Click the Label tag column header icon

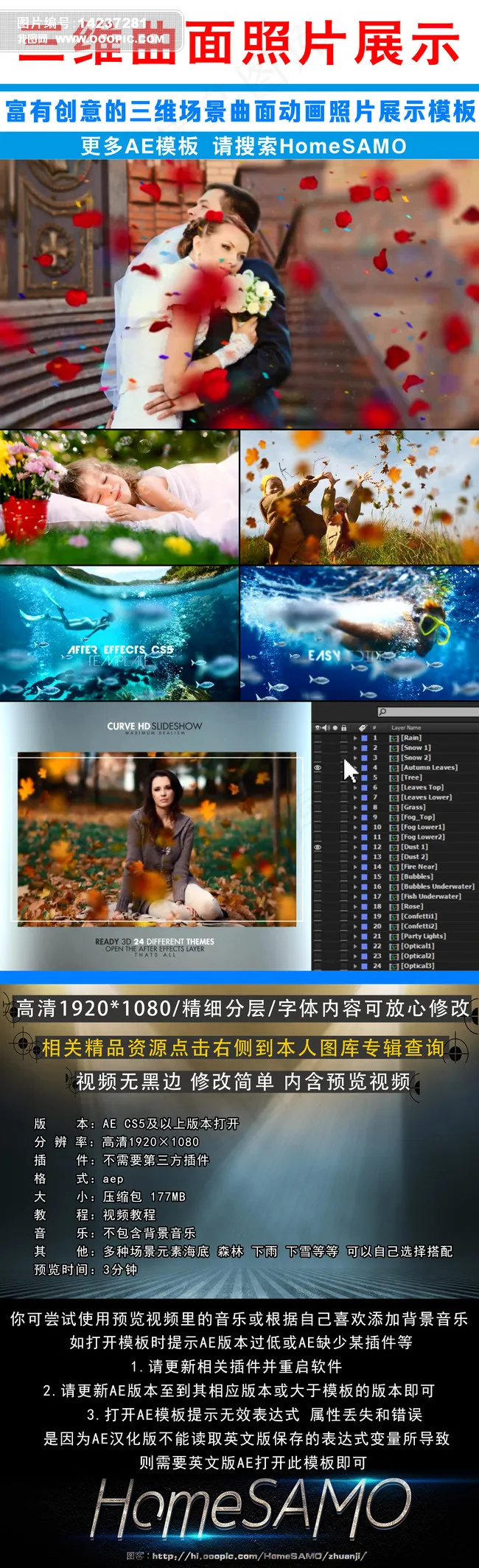[363, 727]
